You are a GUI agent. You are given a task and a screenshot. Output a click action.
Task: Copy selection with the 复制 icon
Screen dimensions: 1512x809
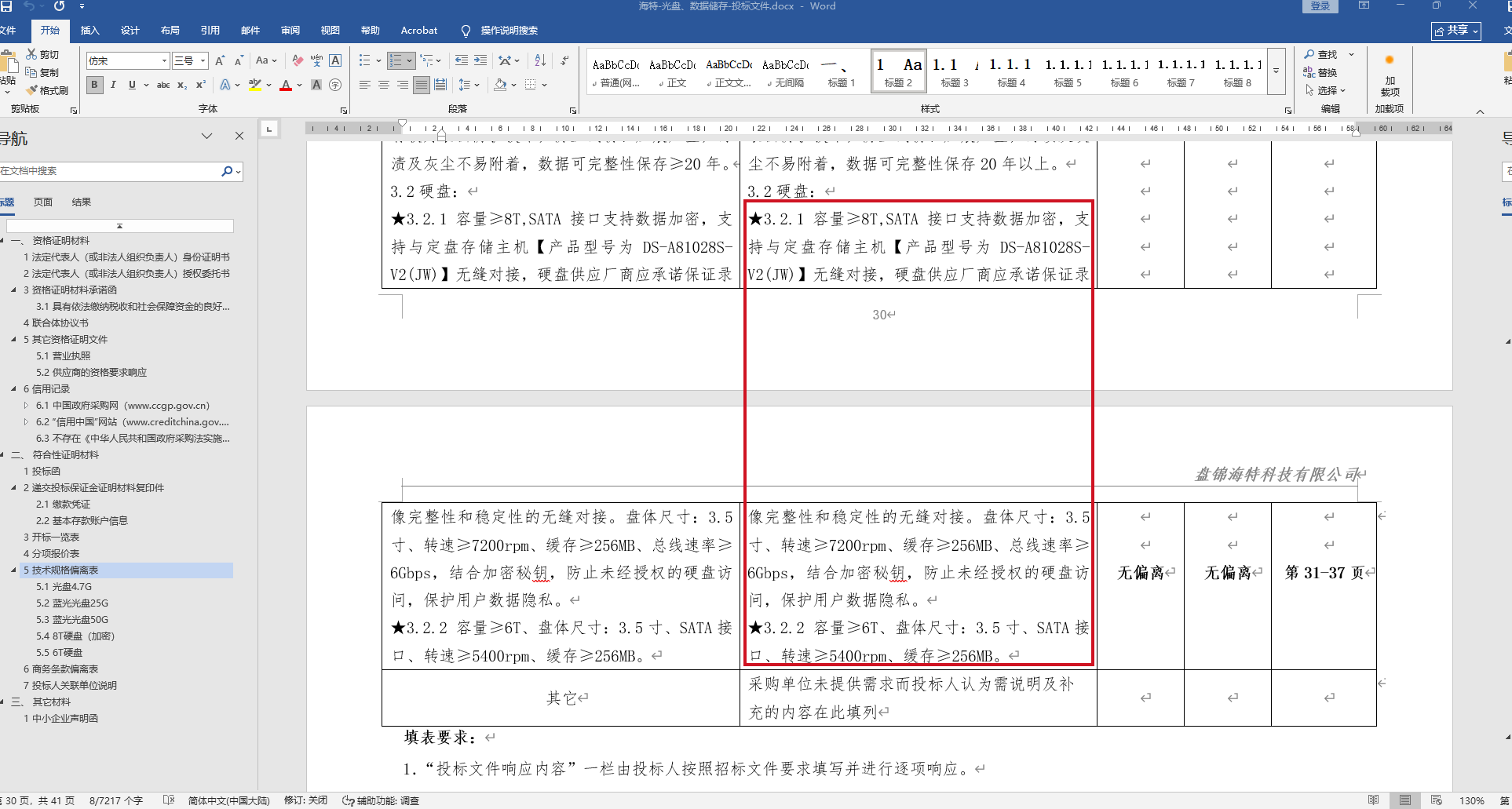coord(42,72)
